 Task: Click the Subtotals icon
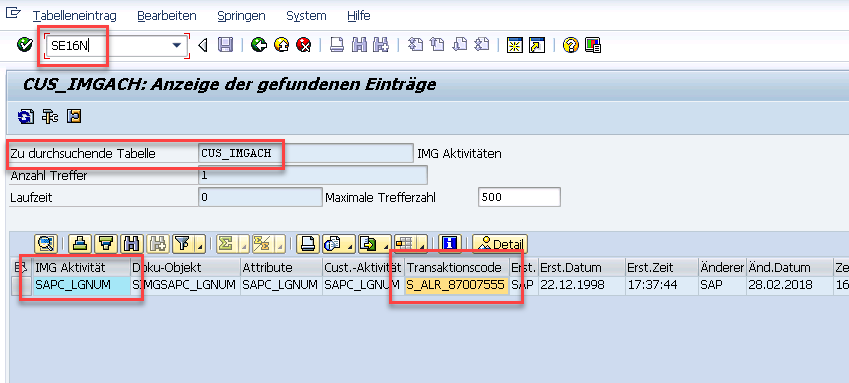coord(263,244)
